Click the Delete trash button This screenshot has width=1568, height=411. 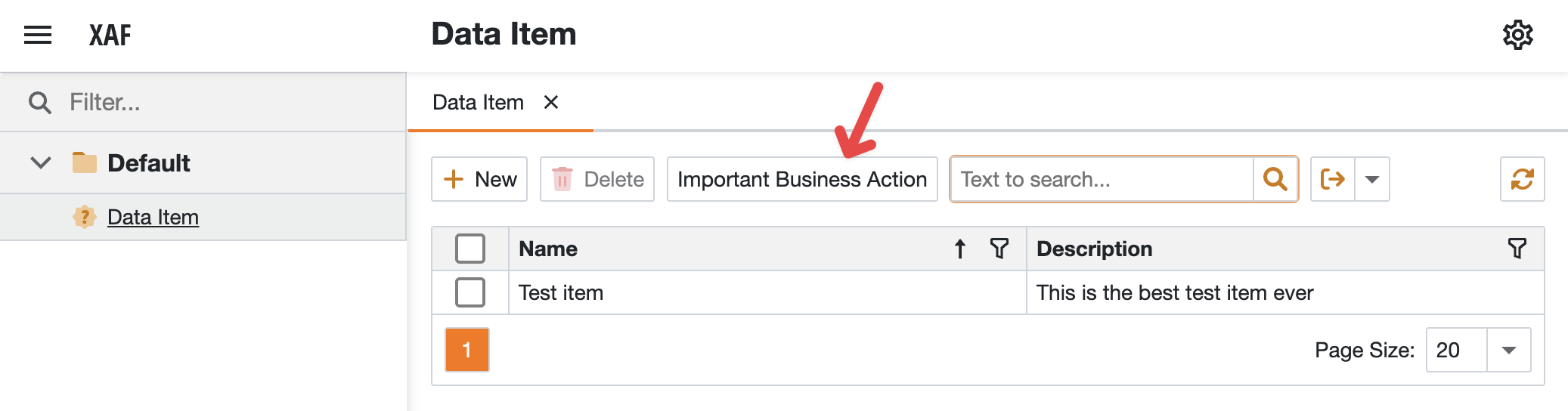point(597,179)
